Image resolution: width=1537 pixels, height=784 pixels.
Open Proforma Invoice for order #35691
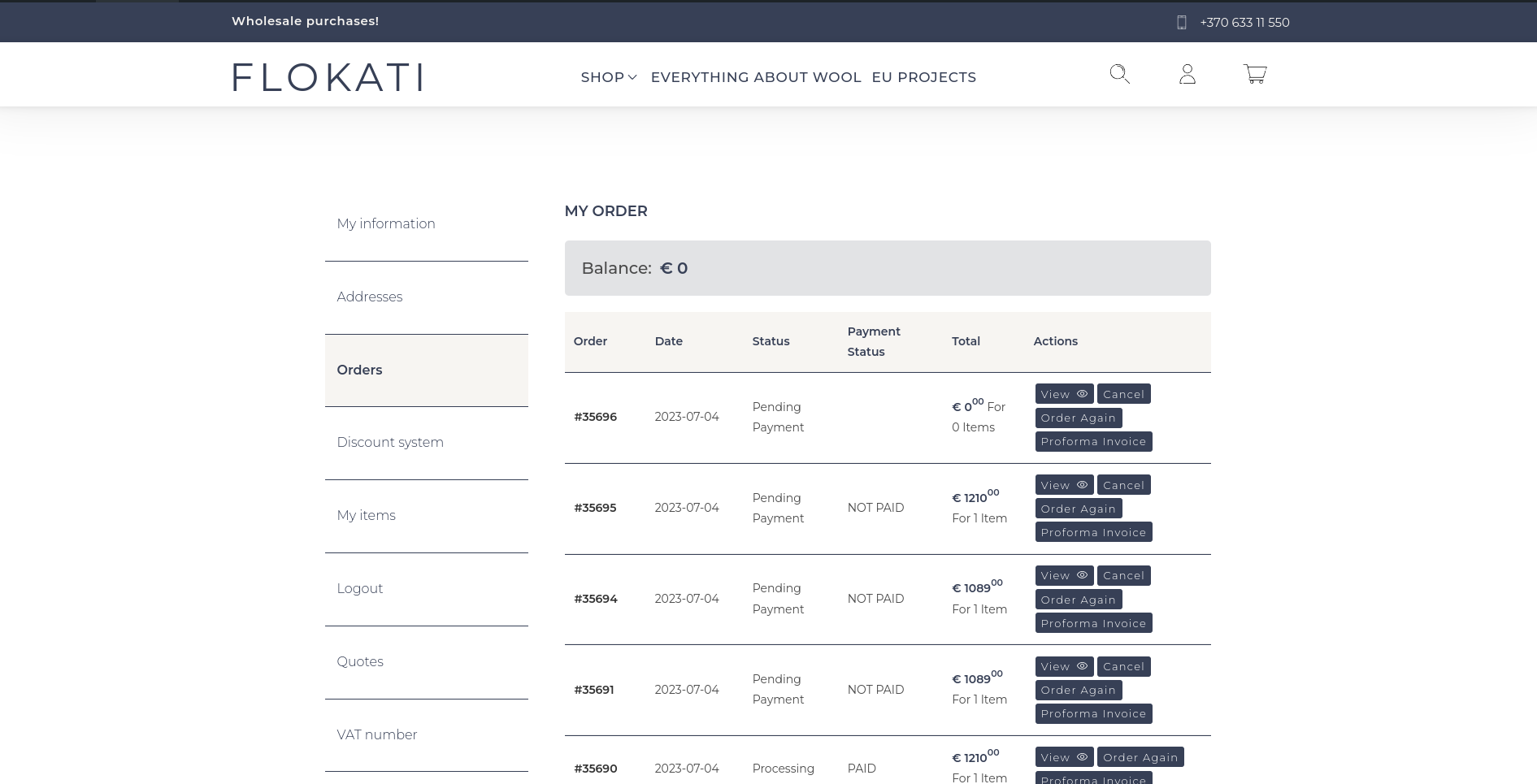[1093, 713]
